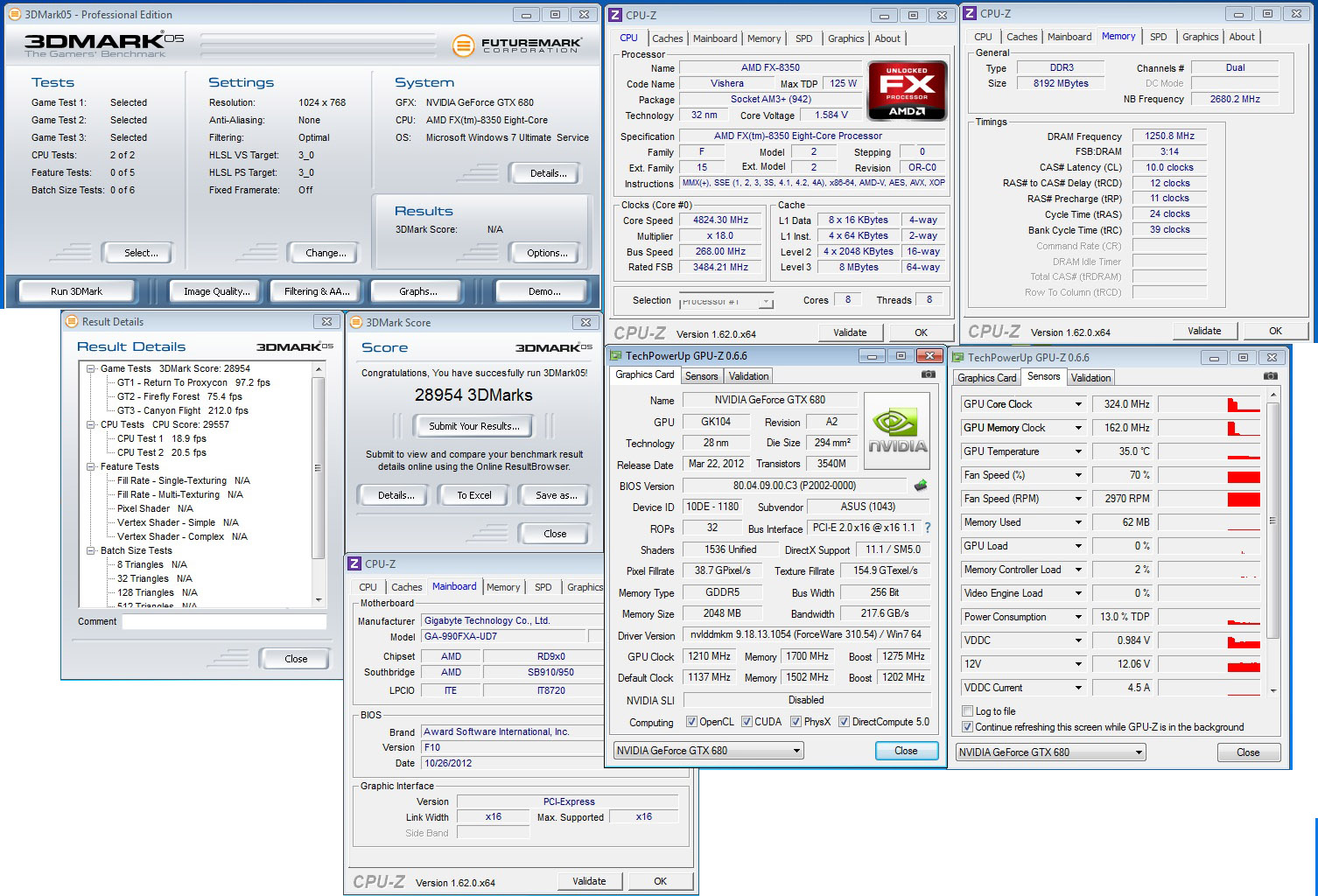
Task: Click the NVIDIA logo in GPU-Z
Action: click(x=897, y=430)
